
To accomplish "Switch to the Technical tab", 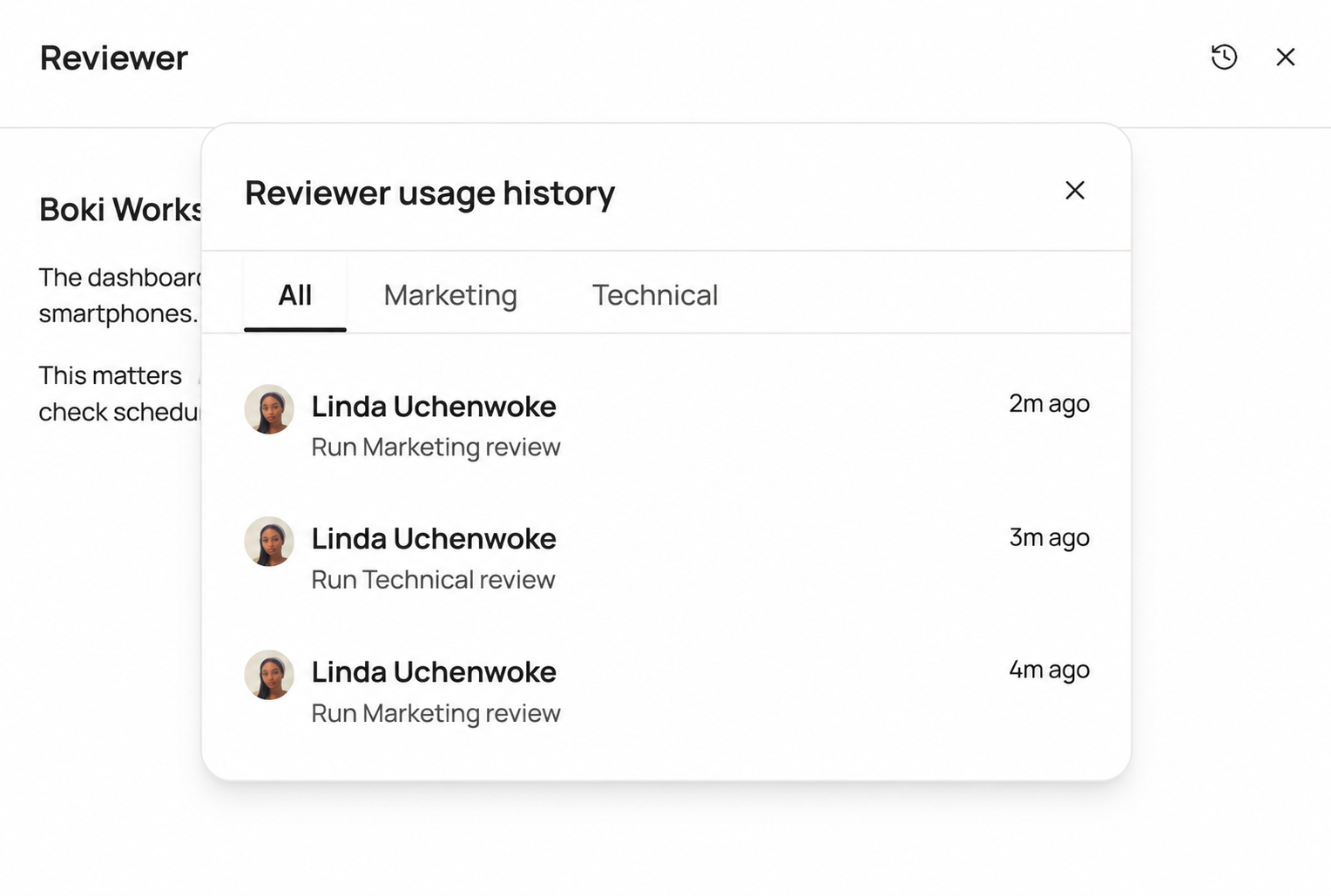I will coord(655,295).
